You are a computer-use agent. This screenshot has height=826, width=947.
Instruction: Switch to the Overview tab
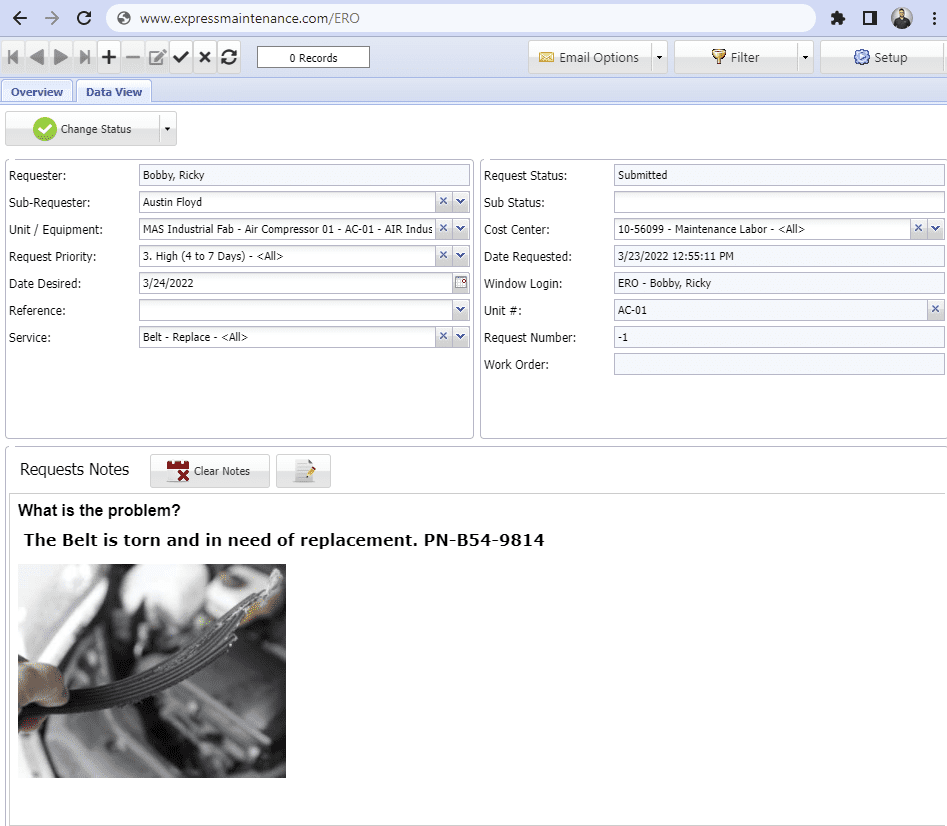coord(37,92)
